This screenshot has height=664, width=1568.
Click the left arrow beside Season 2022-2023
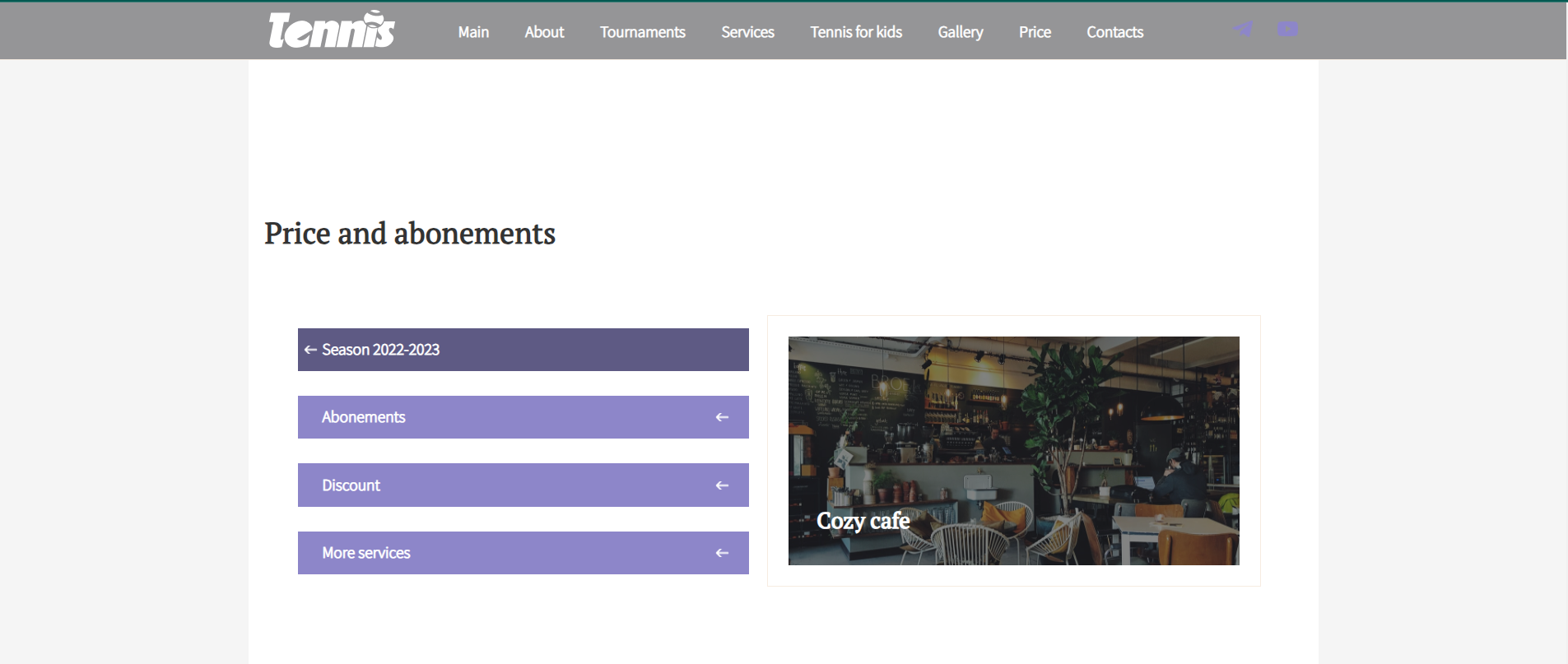point(310,350)
